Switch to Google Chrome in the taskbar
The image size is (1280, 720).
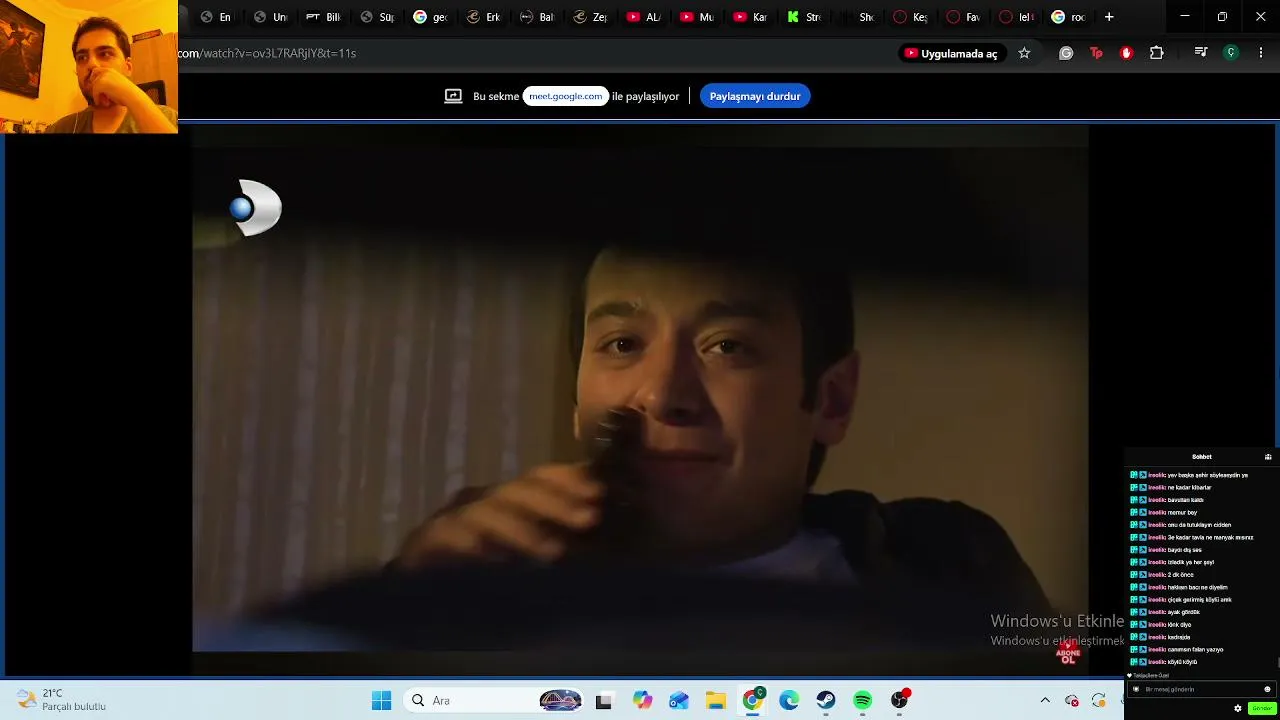752,701
